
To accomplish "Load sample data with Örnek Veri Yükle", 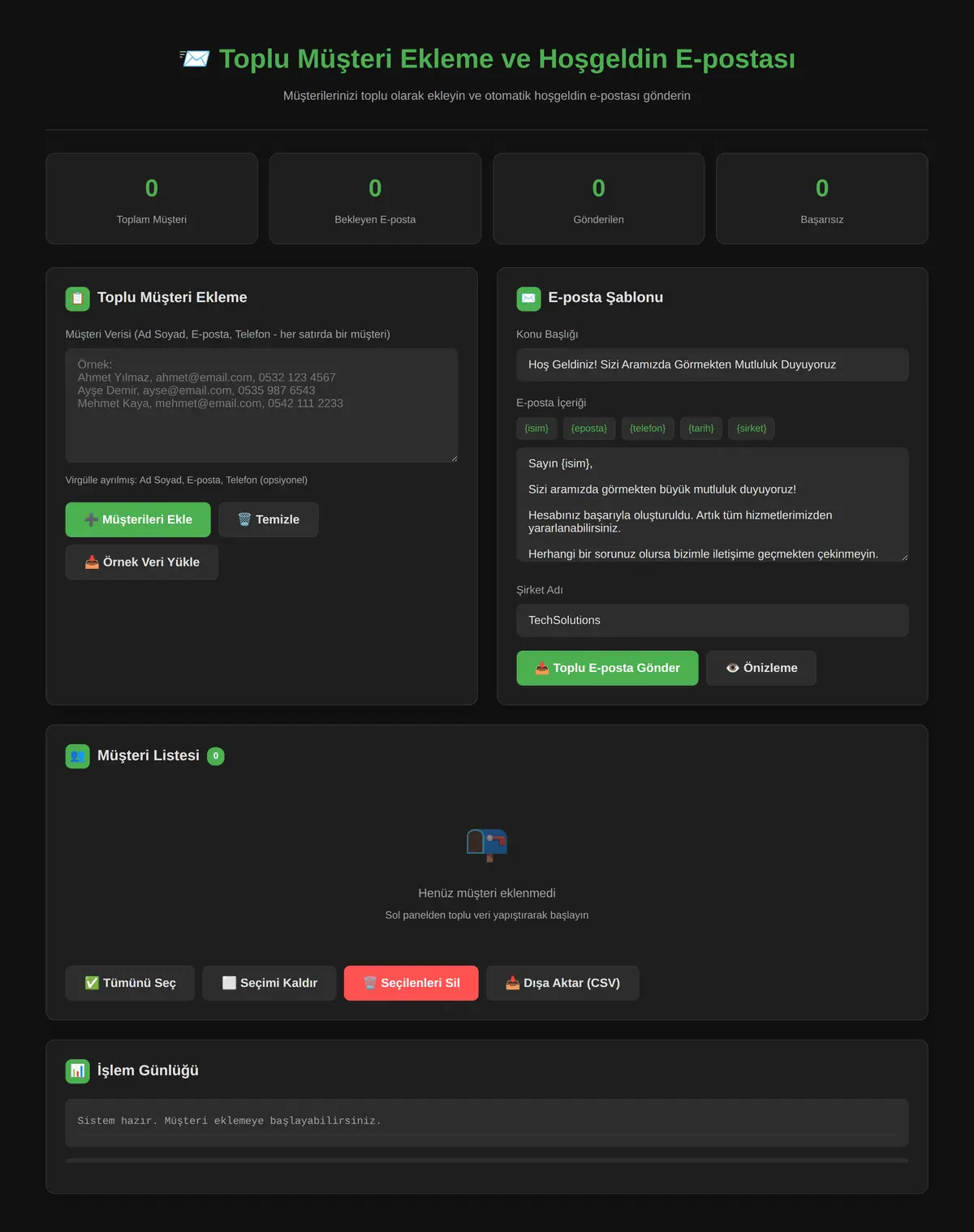I will click(142, 562).
